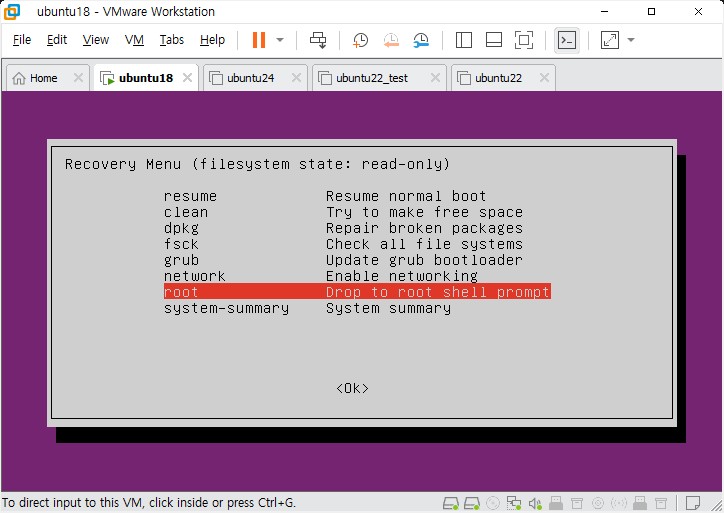
Task: Close the ubuntu22_test tab
Action: pyautogui.click(x=435, y=78)
